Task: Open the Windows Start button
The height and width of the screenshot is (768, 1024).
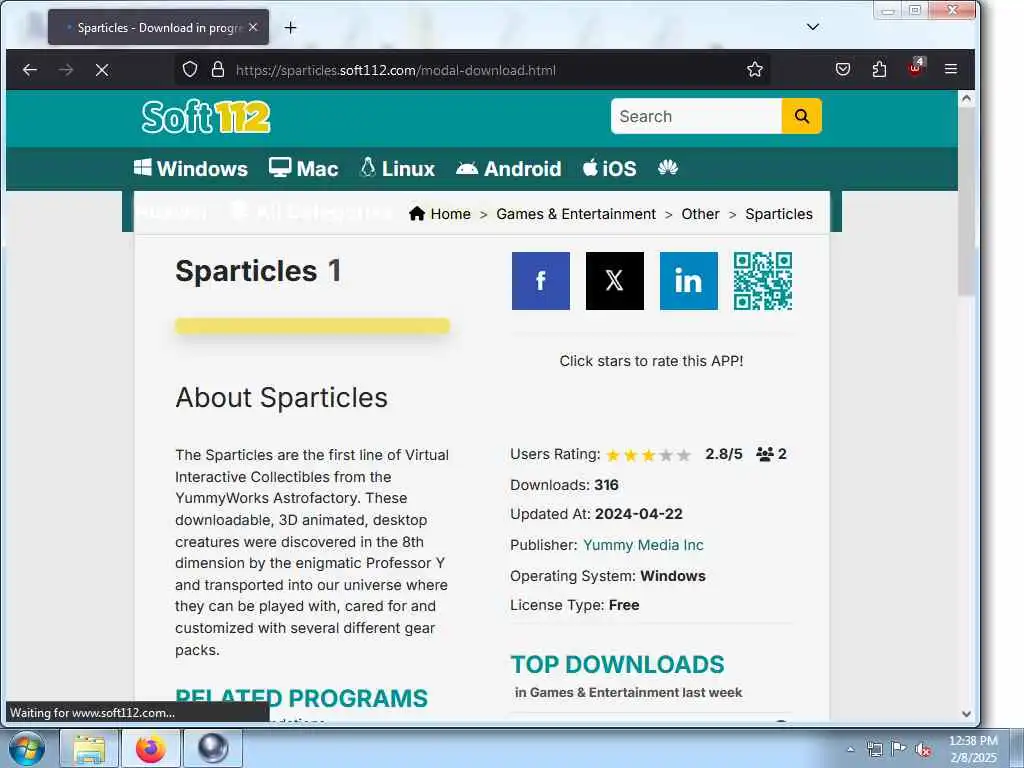Action: click(26, 748)
